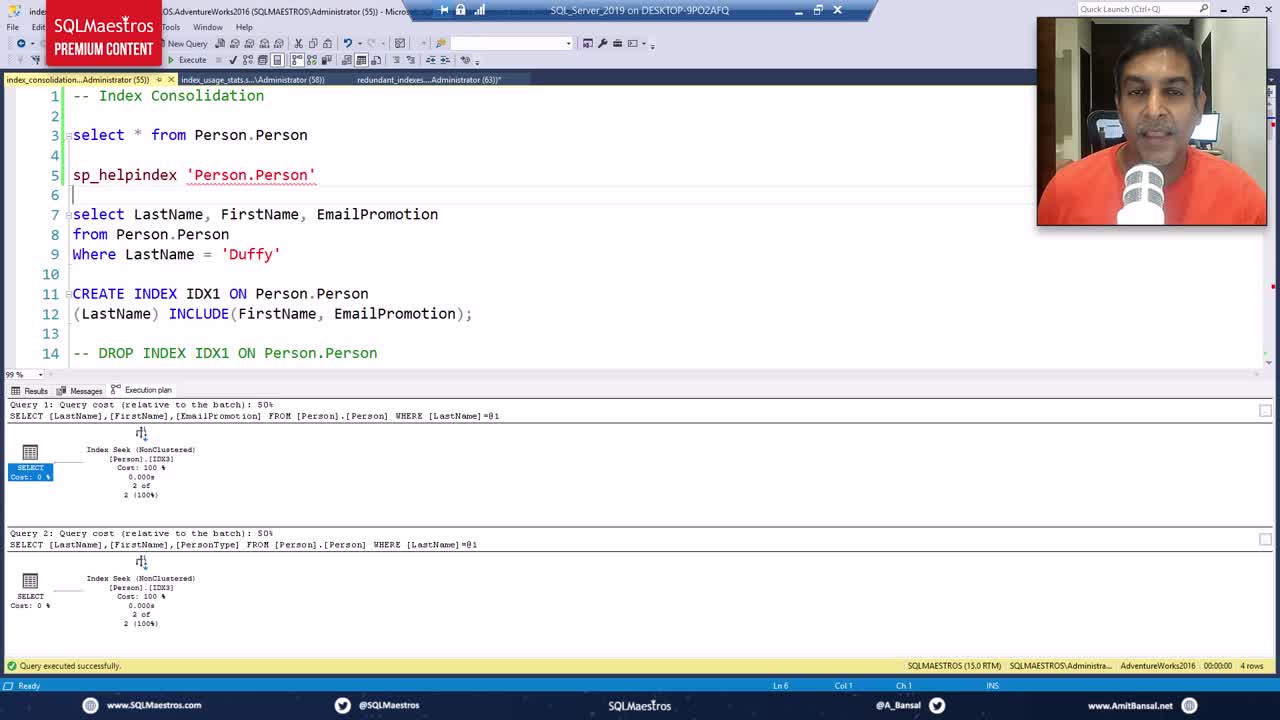
Task: Open the empty toolbar search combo box
Action: pos(510,44)
